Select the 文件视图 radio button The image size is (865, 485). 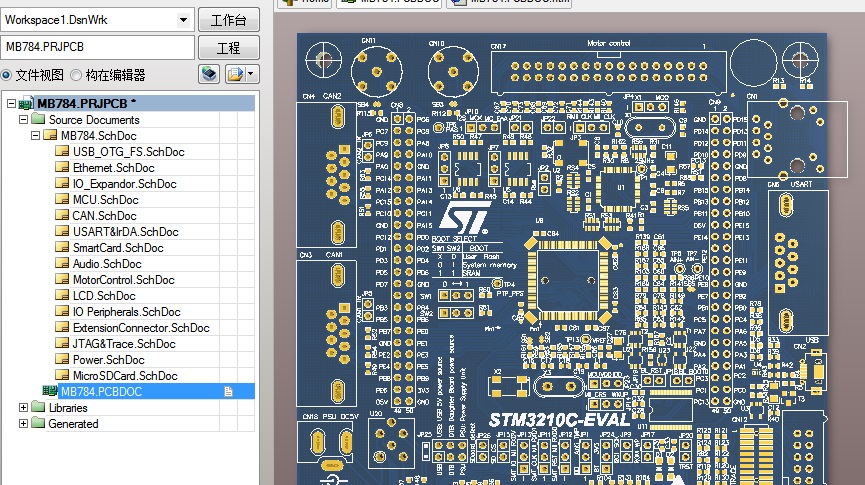pos(6,75)
